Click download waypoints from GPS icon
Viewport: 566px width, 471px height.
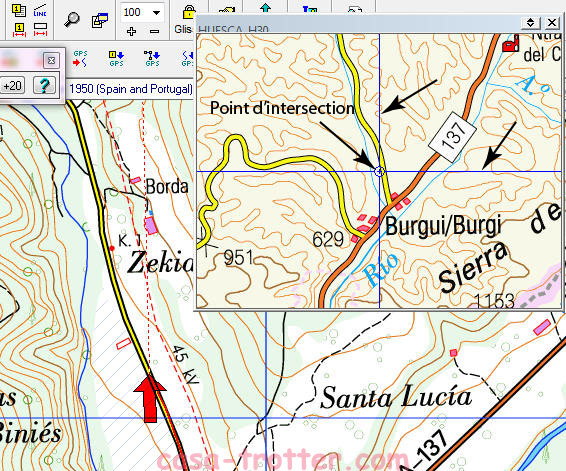pos(116,58)
